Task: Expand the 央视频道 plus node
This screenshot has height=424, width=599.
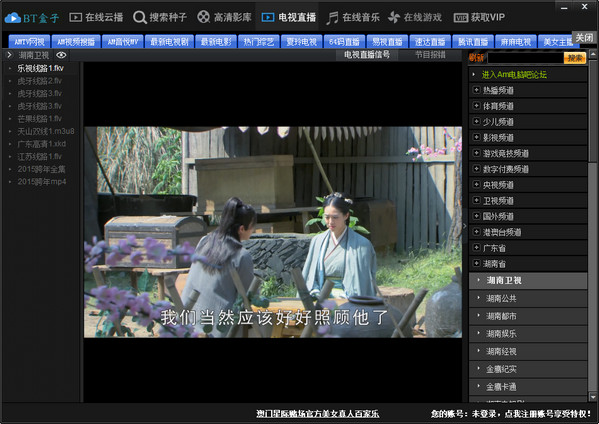Action: click(x=476, y=184)
